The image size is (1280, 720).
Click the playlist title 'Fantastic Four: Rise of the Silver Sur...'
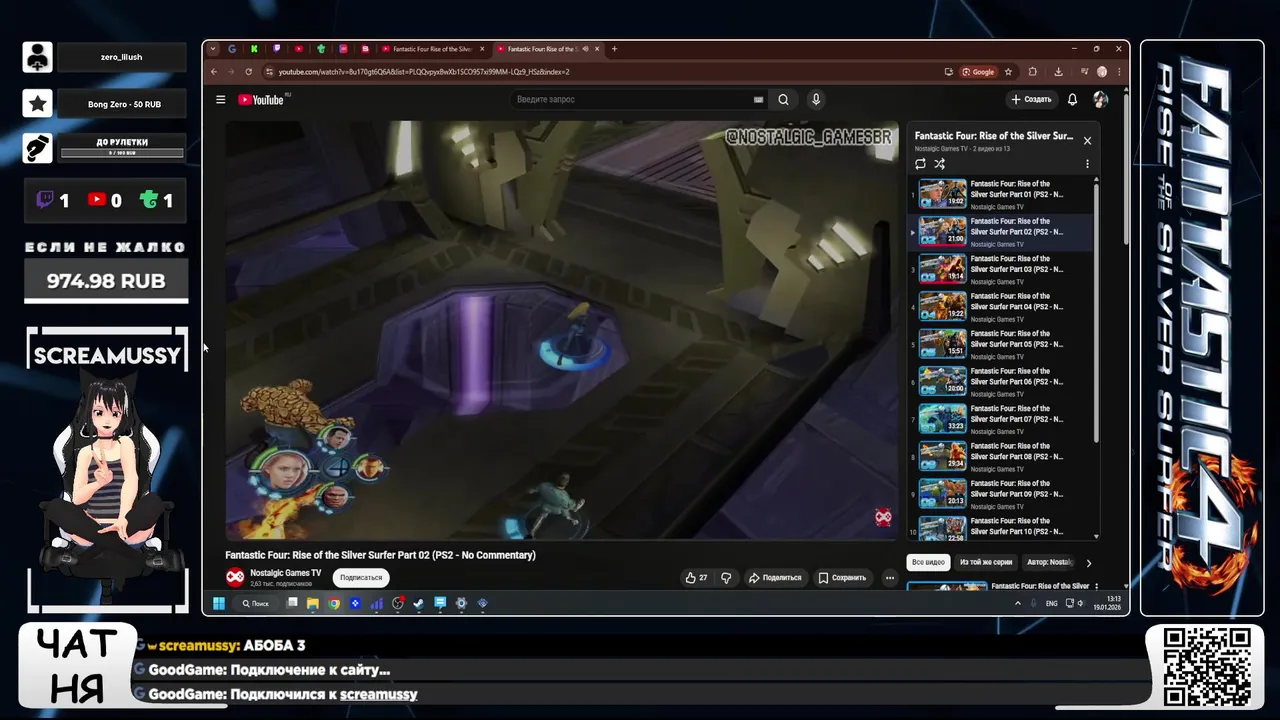click(x=994, y=136)
